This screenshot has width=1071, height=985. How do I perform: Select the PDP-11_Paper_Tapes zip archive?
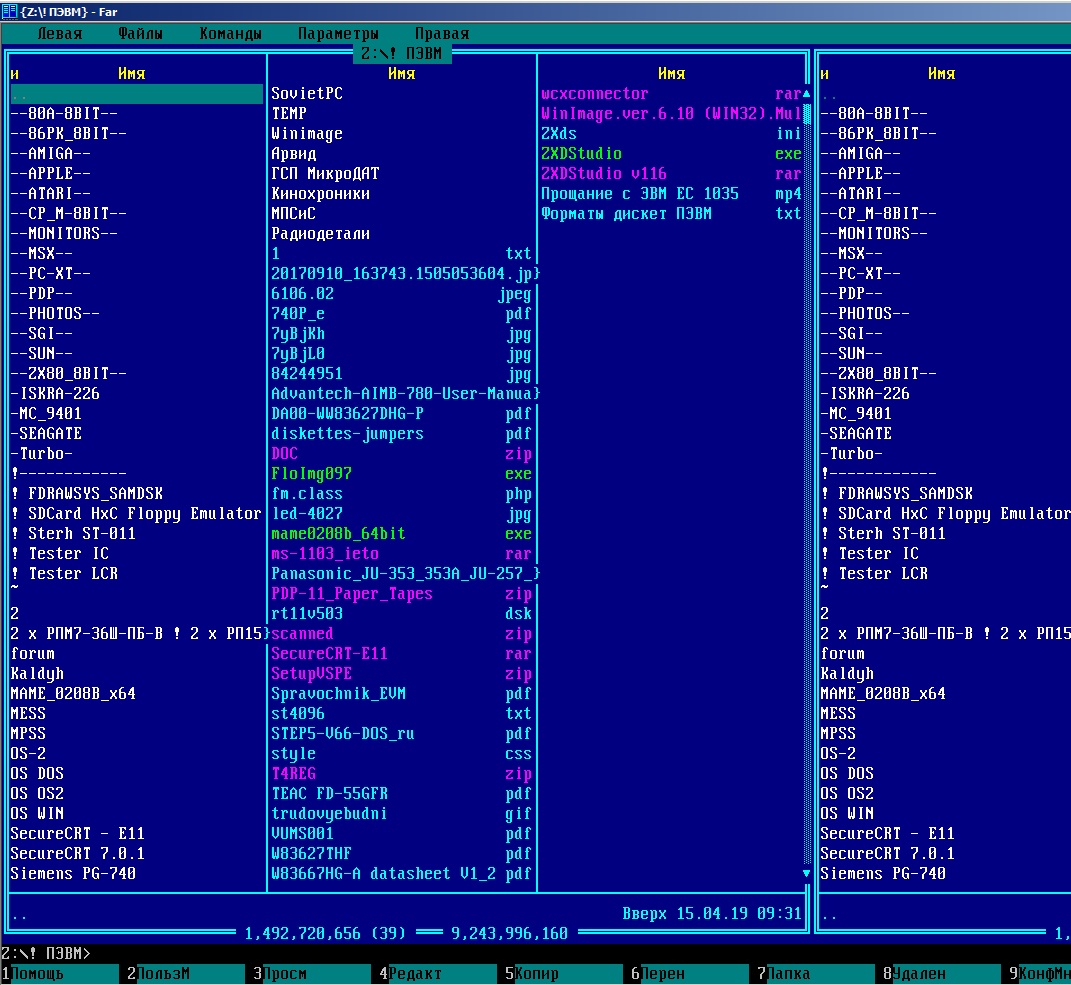[x=352, y=593]
